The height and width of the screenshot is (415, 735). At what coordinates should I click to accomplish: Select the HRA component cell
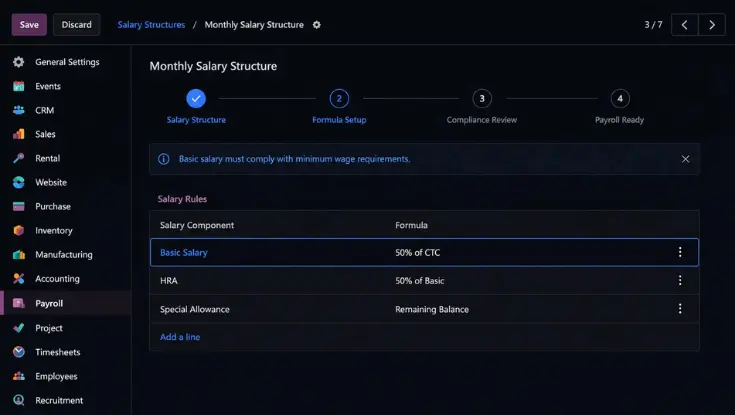click(x=169, y=280)
